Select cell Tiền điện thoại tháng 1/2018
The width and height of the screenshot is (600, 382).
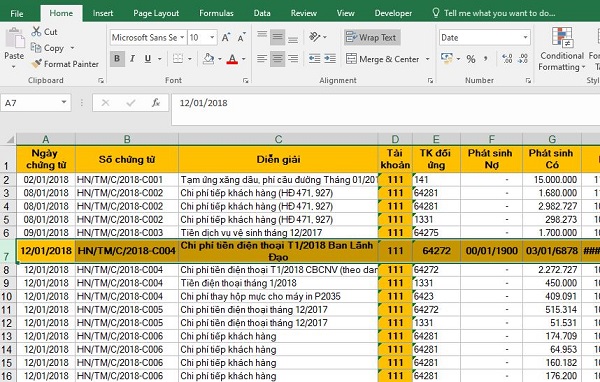[278, 283]
